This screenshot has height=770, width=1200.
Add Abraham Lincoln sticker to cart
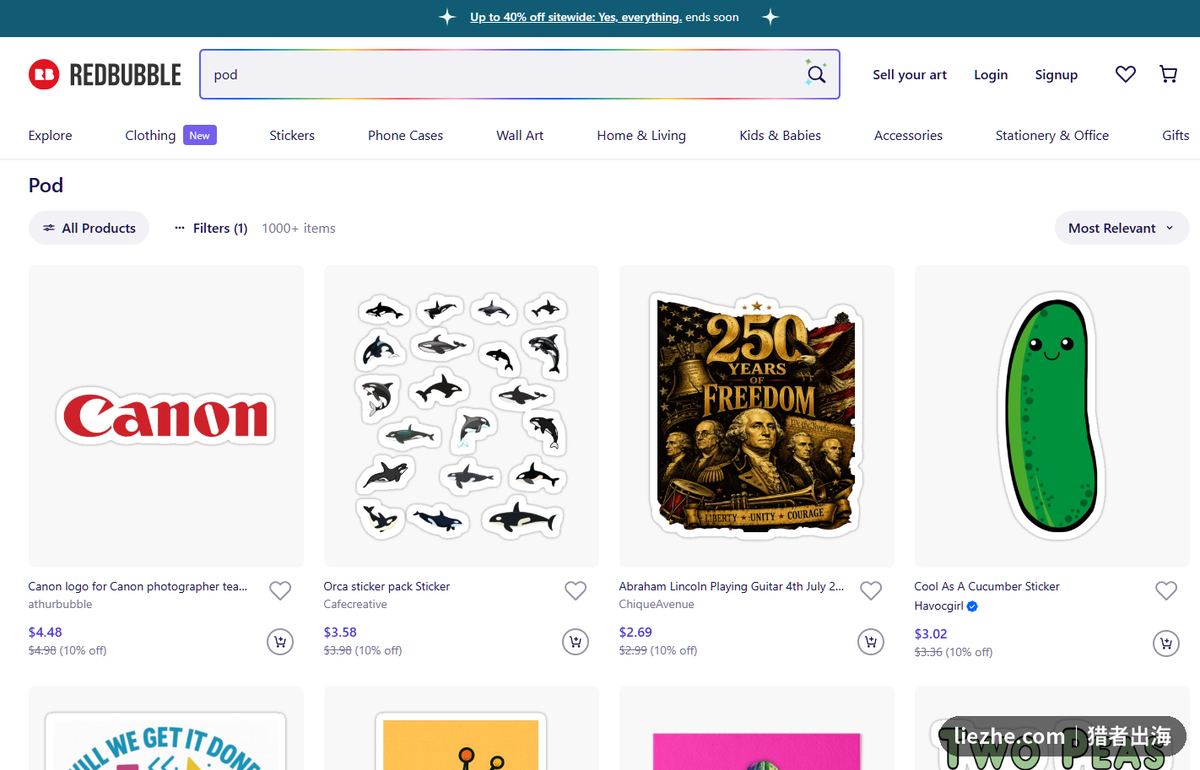point(871,642)
